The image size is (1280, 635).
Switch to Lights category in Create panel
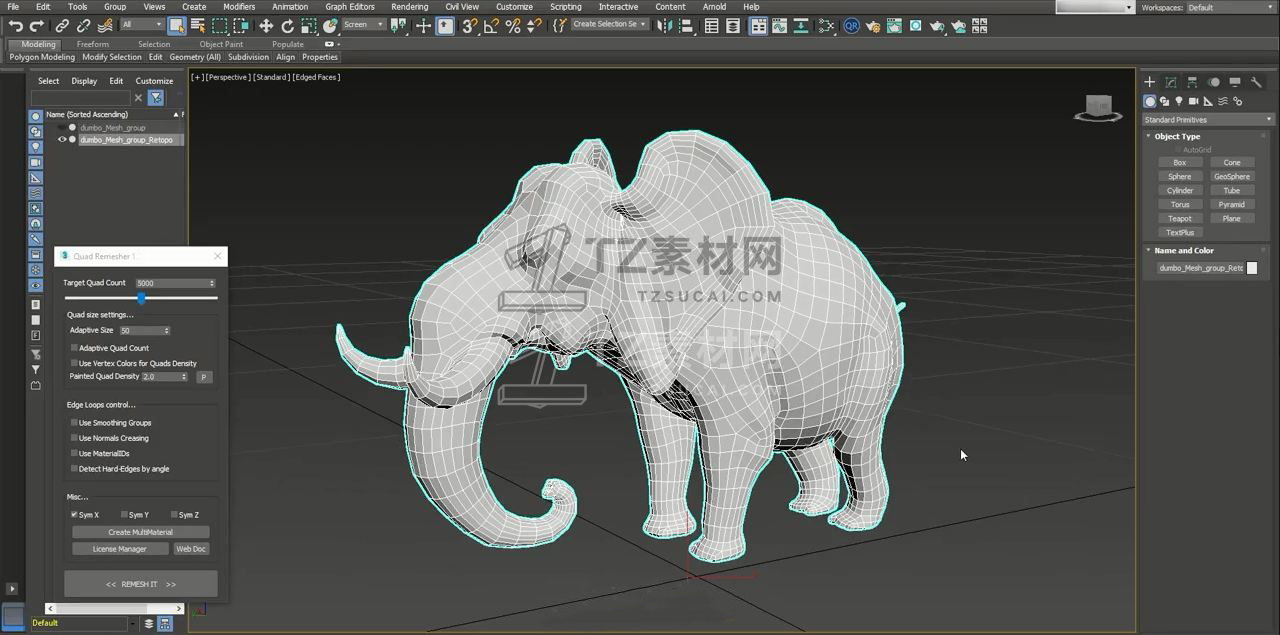[1179, 101]
